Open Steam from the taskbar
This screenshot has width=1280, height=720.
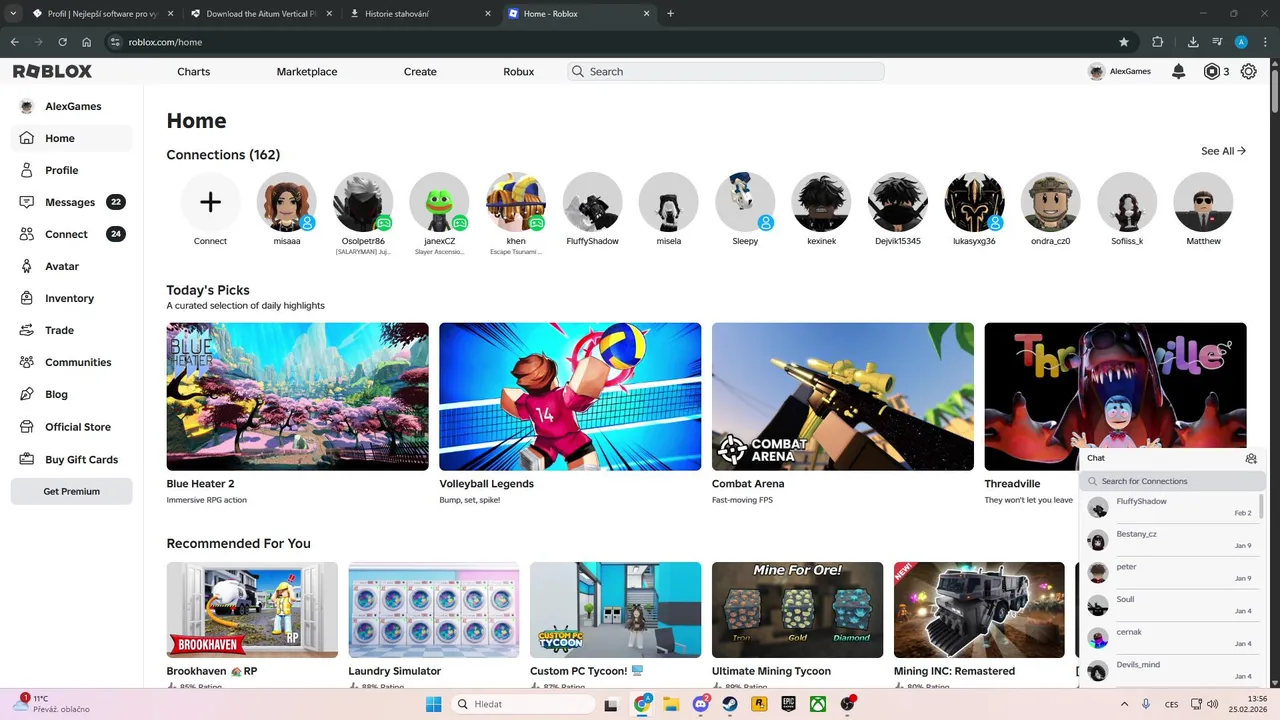pyautogui.click(x=730, y=704)
